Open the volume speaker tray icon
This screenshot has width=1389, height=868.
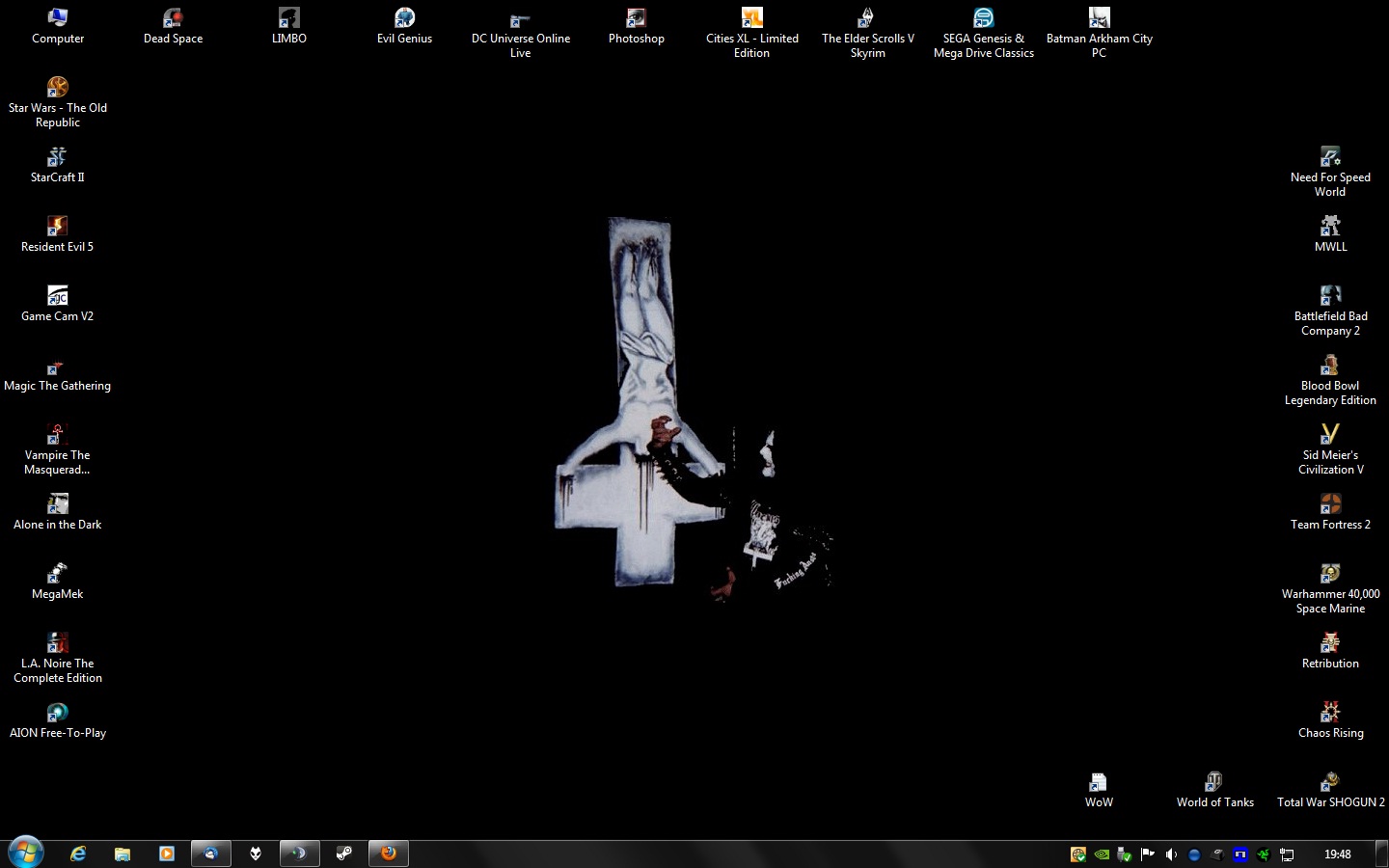1171,854
